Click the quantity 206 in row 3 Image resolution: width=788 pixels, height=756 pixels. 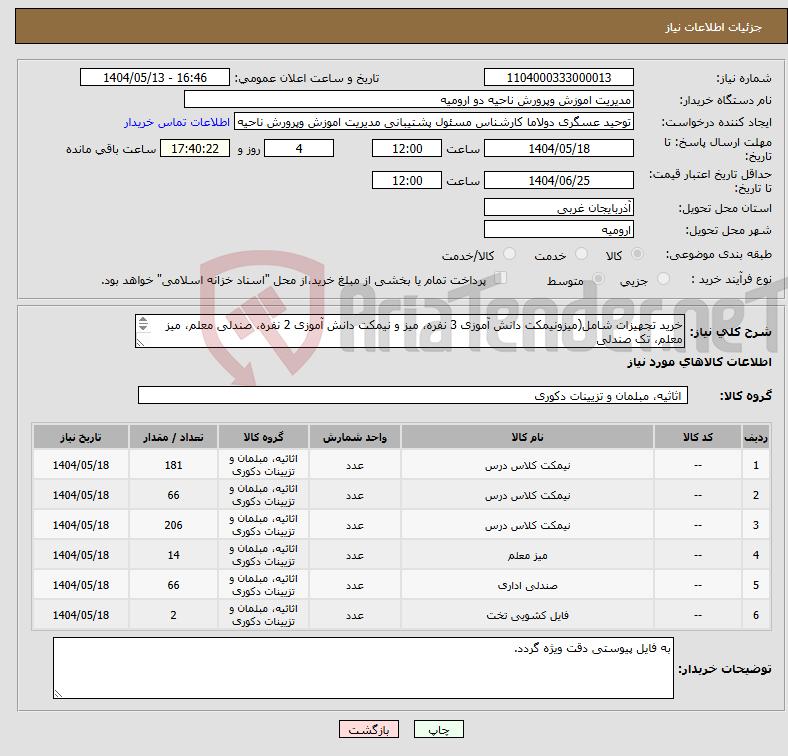tap(173, 525)
